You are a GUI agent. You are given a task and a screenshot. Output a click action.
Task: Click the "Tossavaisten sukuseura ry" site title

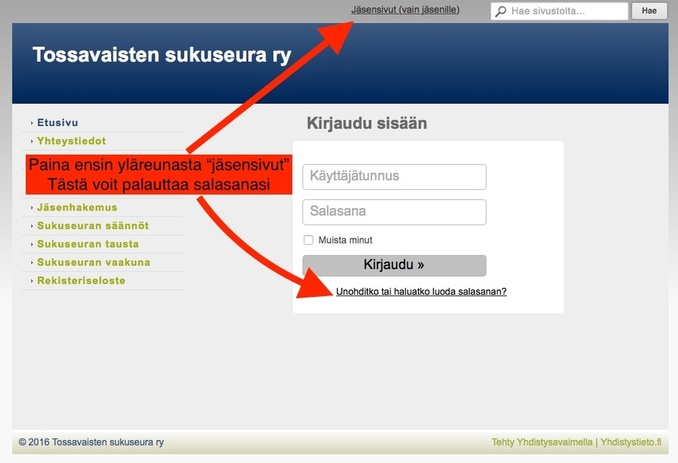coord(162,55)
